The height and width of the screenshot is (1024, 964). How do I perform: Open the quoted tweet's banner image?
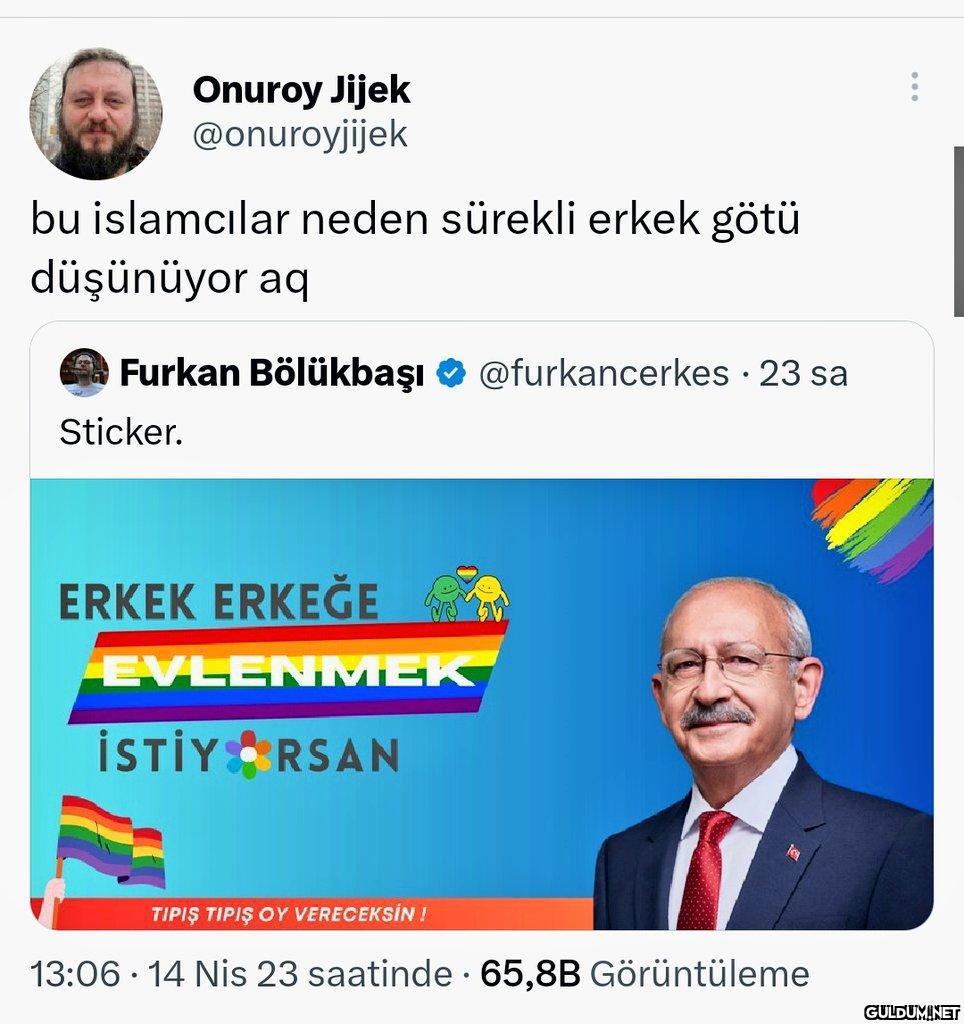[x=481, y=704]
